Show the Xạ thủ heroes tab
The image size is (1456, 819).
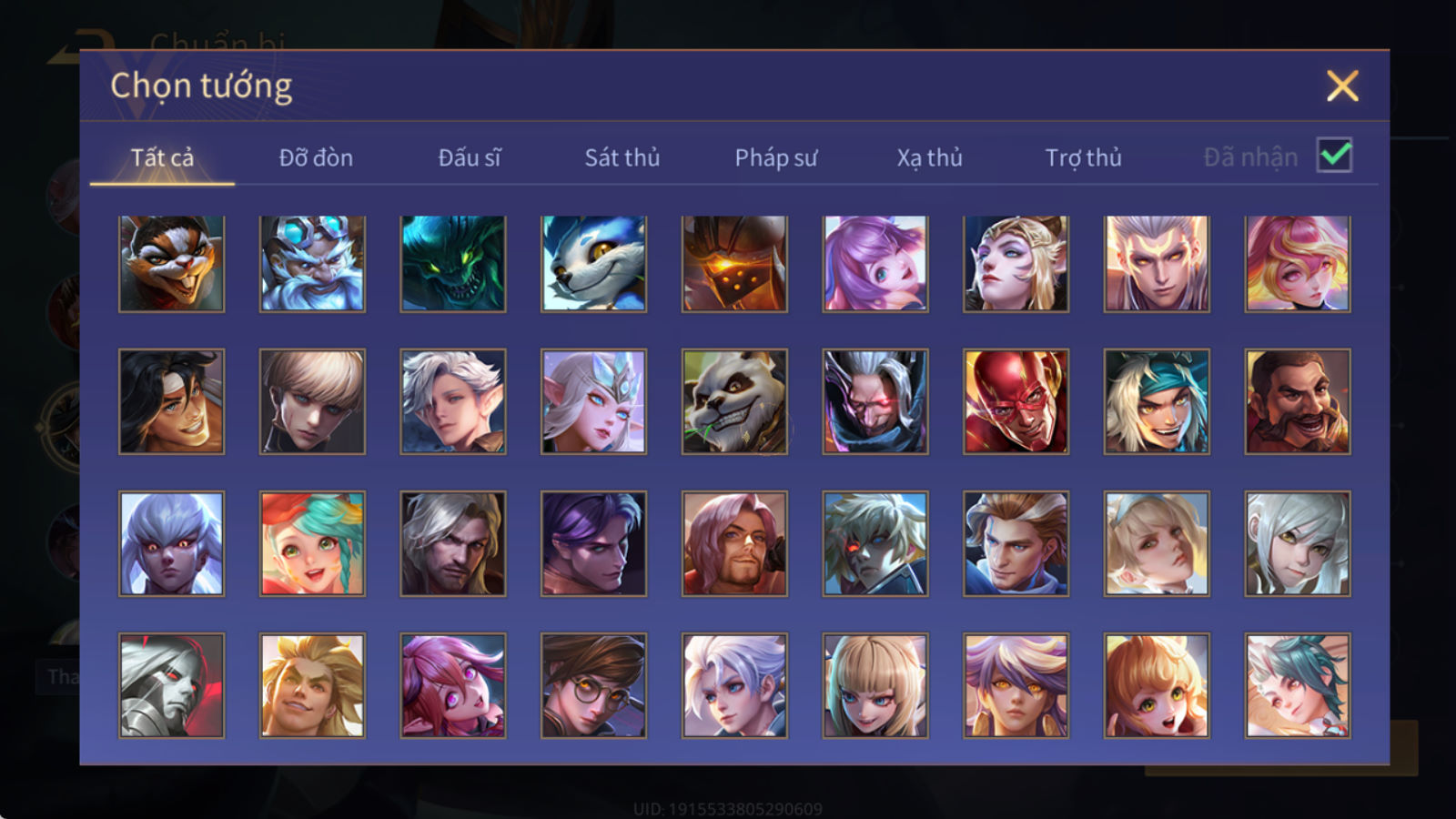tap(929, 157)
